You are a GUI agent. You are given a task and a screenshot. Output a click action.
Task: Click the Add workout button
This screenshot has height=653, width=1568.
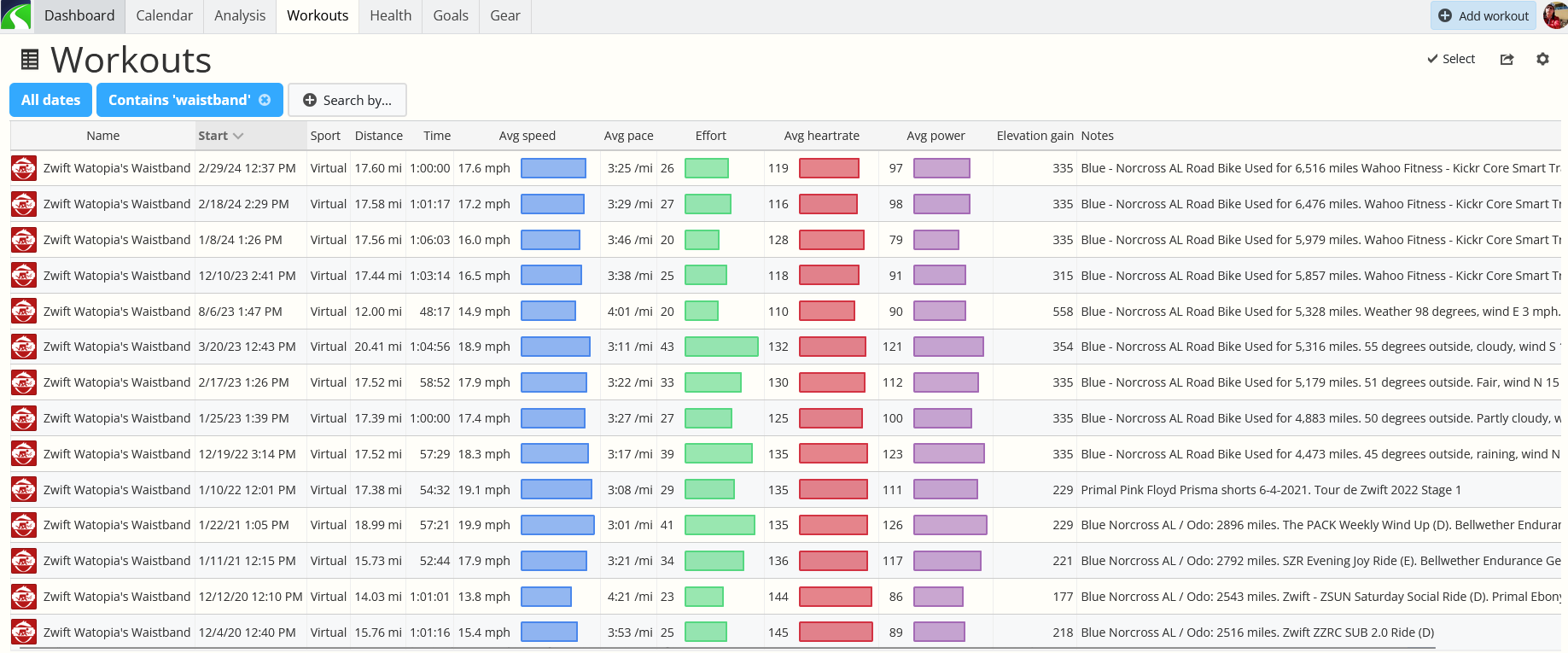click(1483, 15)
